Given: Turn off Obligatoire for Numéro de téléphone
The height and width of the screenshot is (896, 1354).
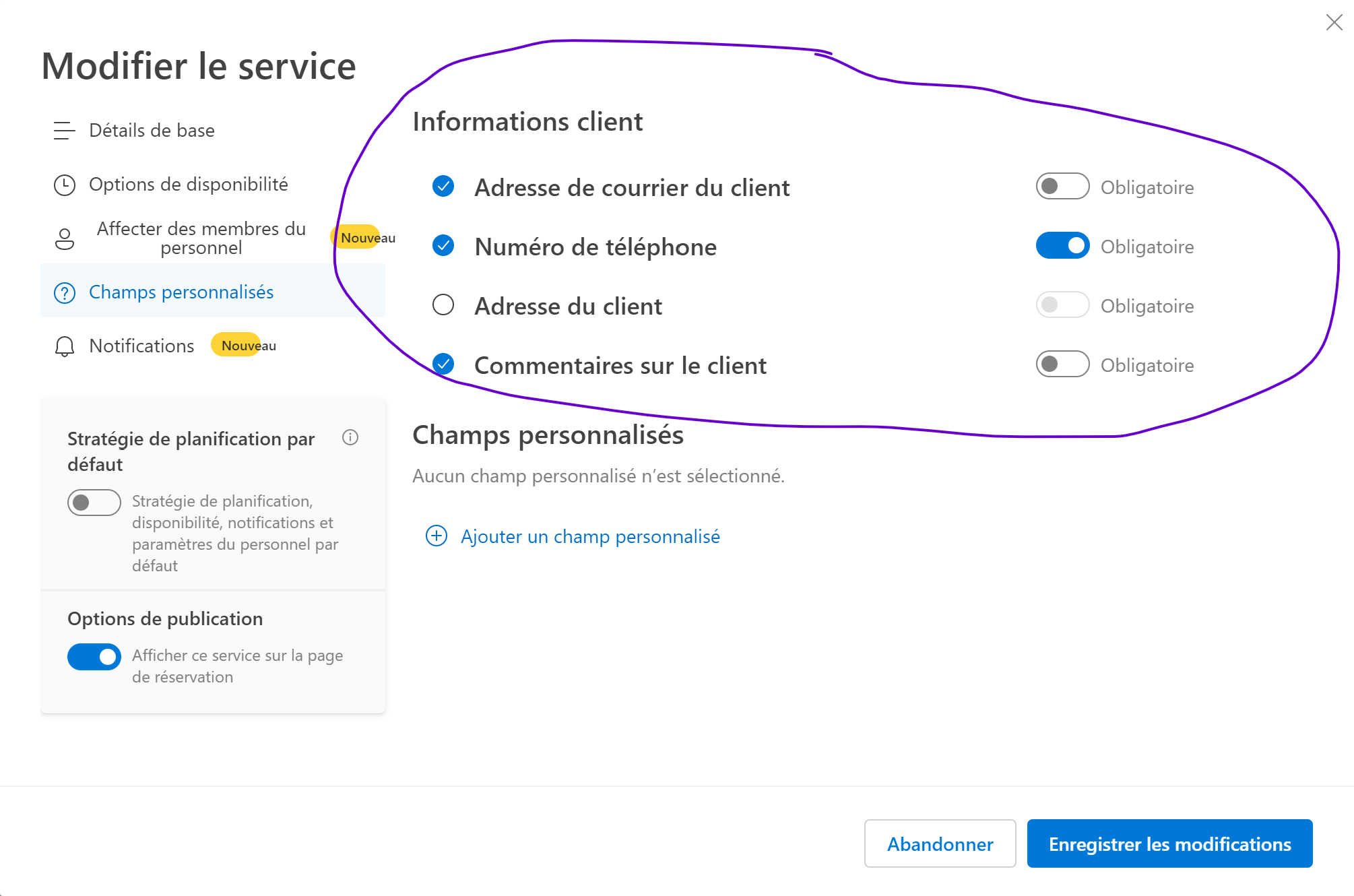Looking at the screenshot, I should point(1062,246).
